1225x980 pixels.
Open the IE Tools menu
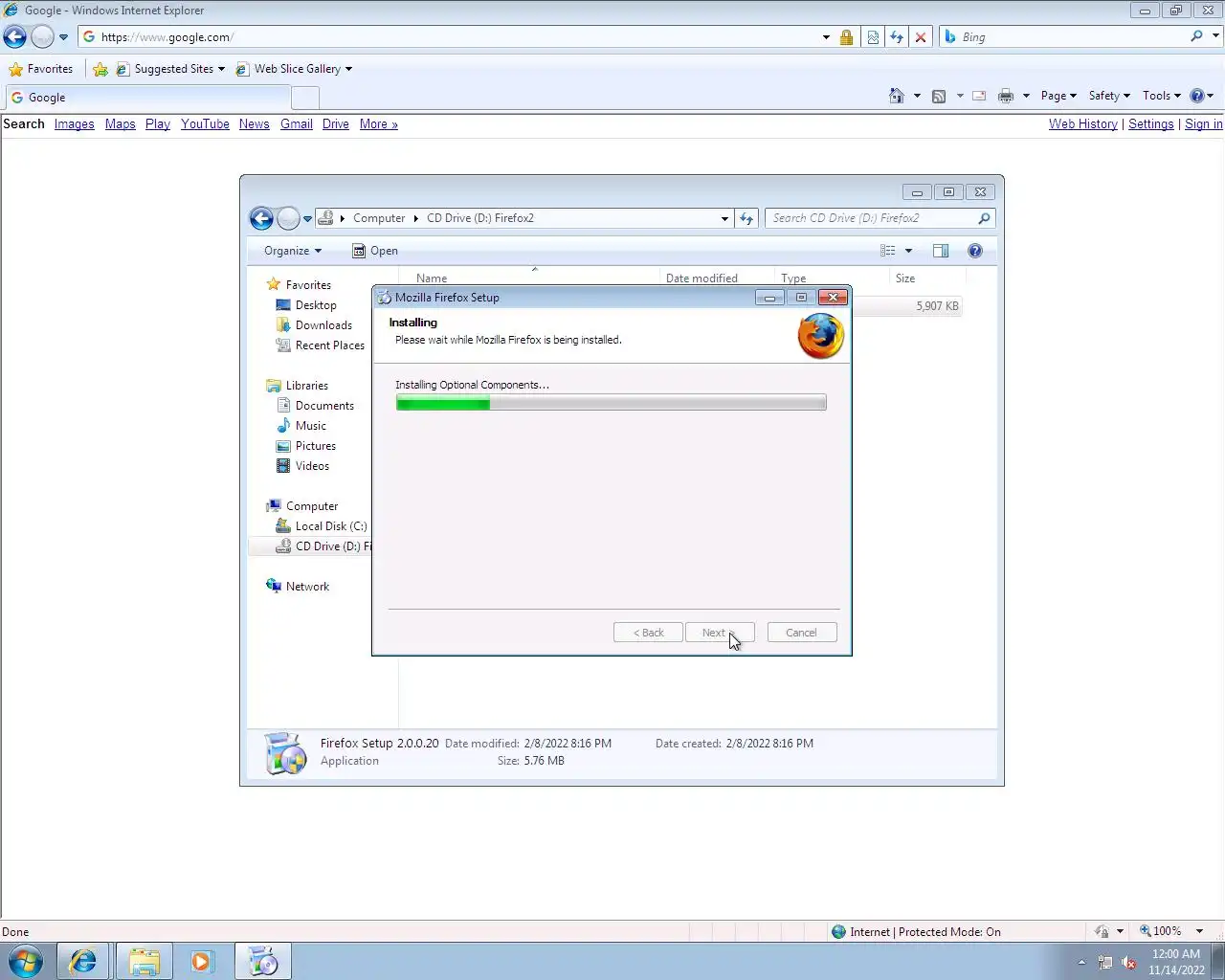1161,96
